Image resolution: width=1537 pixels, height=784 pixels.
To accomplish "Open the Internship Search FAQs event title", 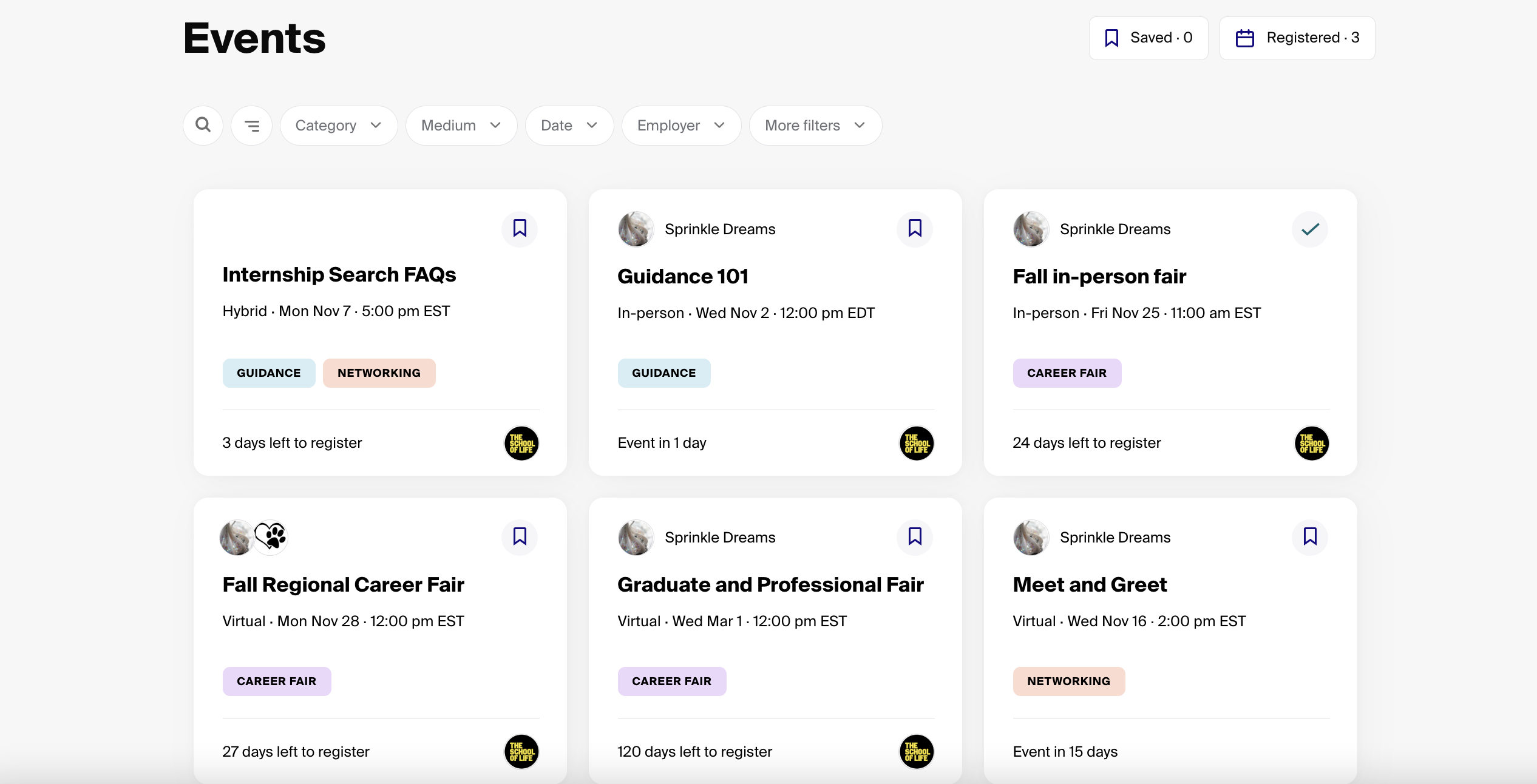I will pyautogui.click(x=339, y=275).
